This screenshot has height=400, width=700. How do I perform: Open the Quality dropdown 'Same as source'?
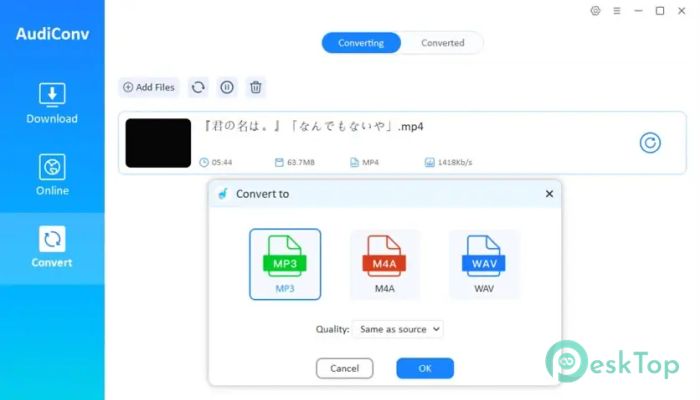tap(398, 329)
